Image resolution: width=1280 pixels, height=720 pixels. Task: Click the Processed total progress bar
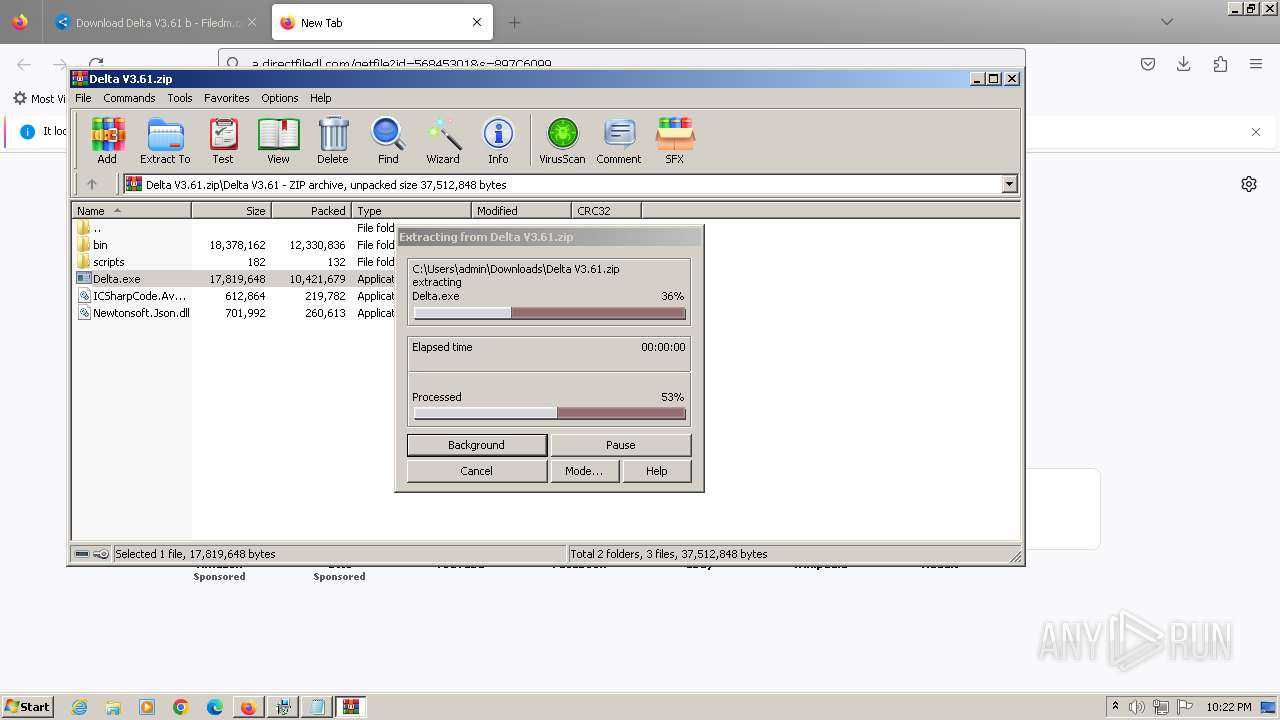tap(549, 413)
